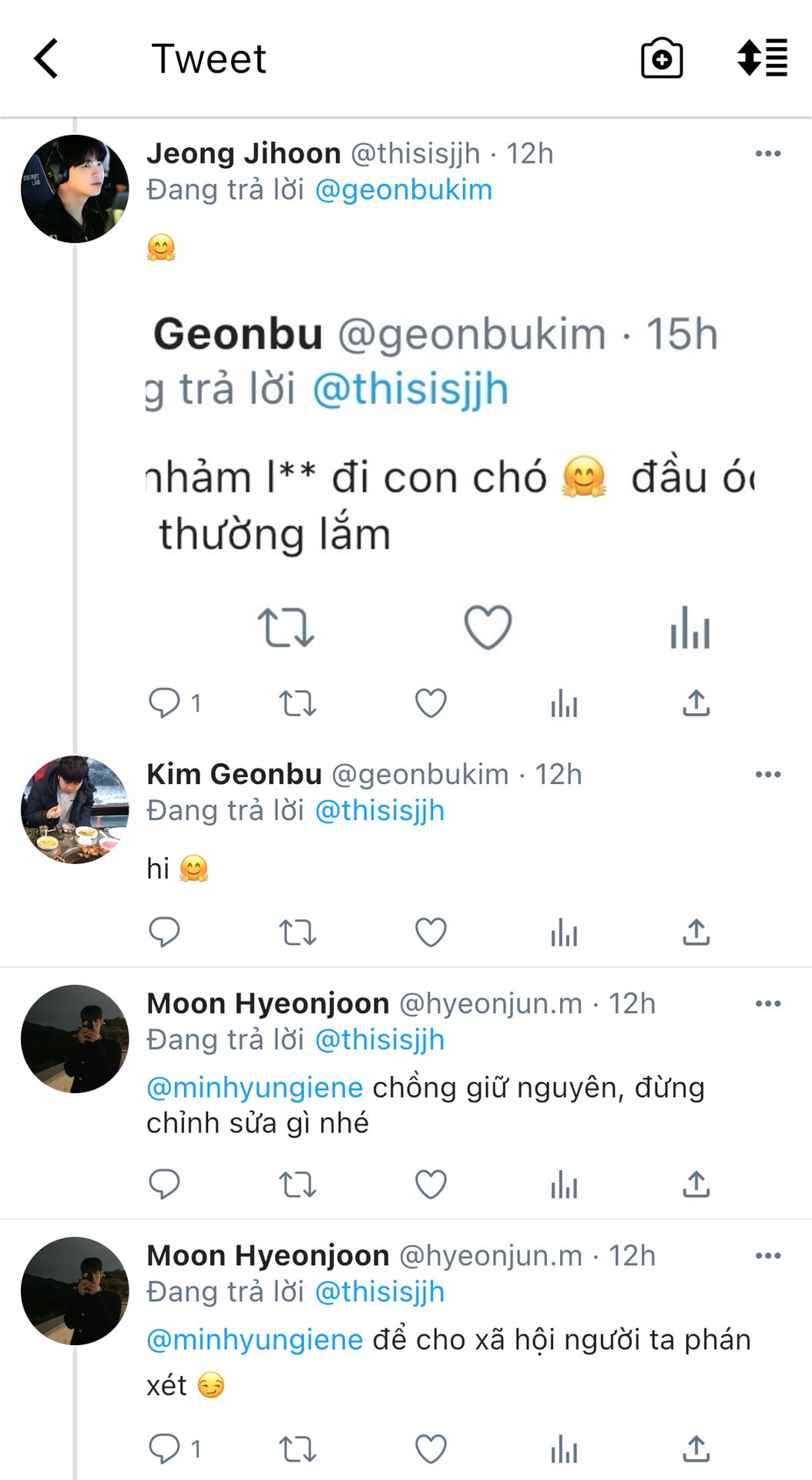Like Kim Geonbu's "hi" reply

tap(431, 933)
